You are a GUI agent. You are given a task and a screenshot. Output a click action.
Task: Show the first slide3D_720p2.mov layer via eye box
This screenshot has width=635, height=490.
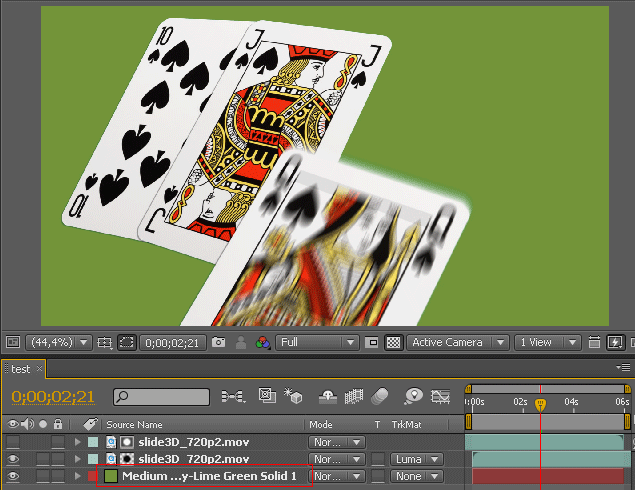[13, 442]
